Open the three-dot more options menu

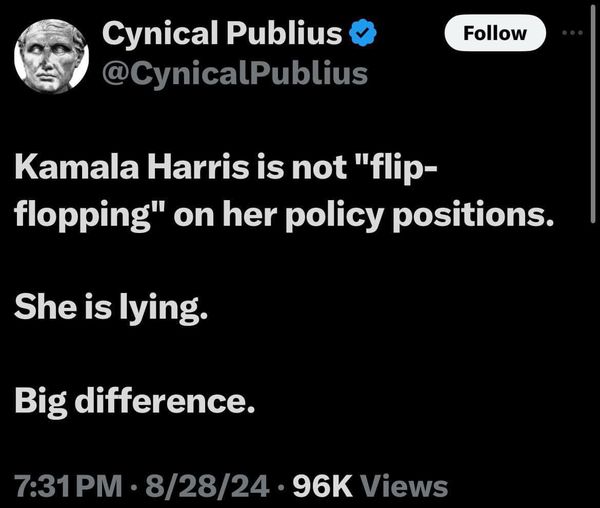572,33
